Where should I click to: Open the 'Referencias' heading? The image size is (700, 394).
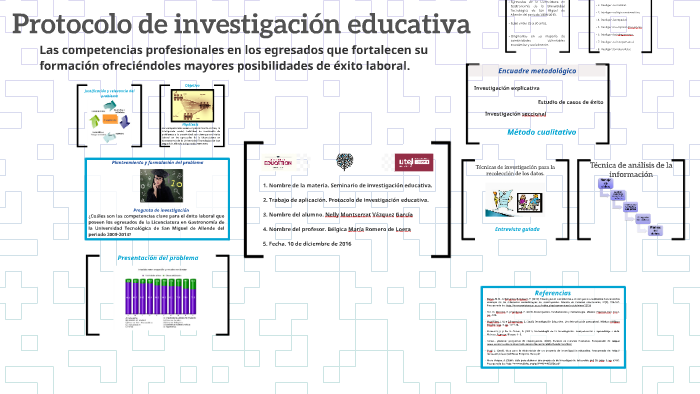[553, 293]
